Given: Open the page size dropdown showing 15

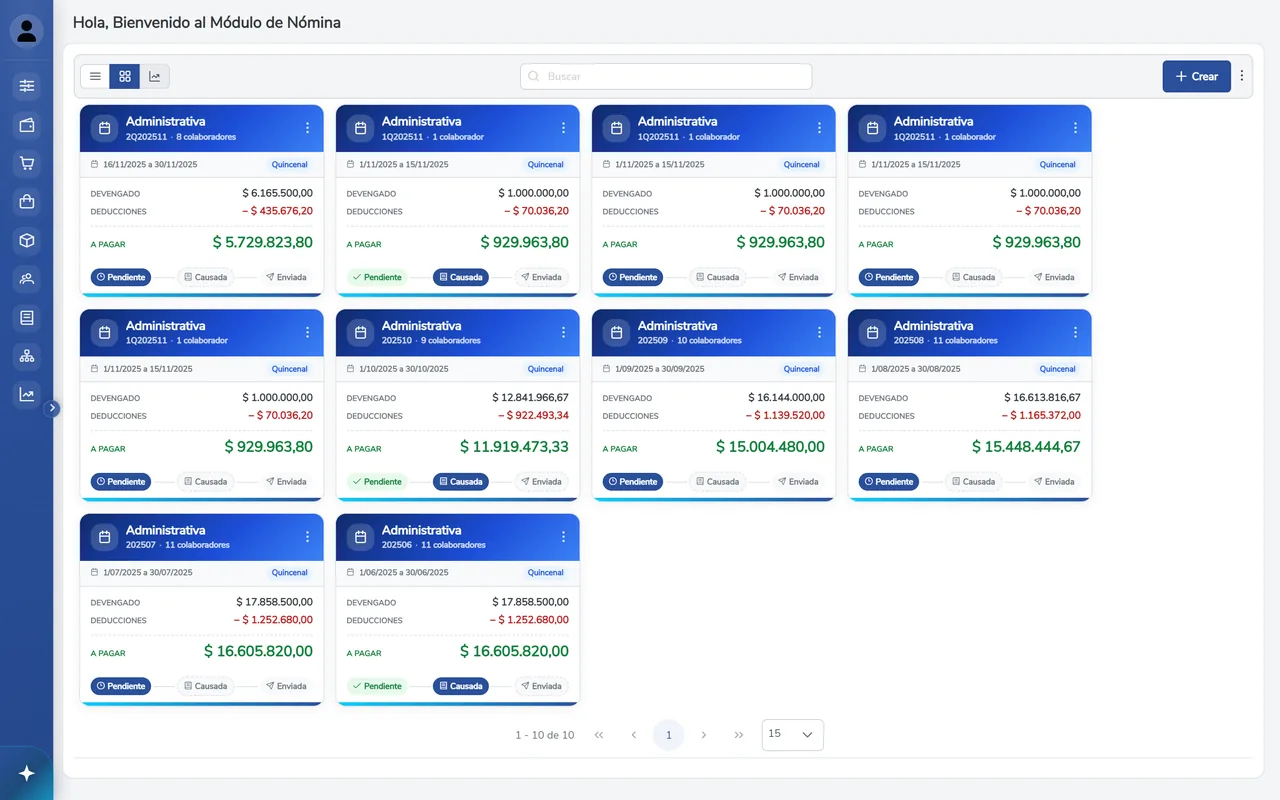Looking at the screenshot, I should 793,735.
